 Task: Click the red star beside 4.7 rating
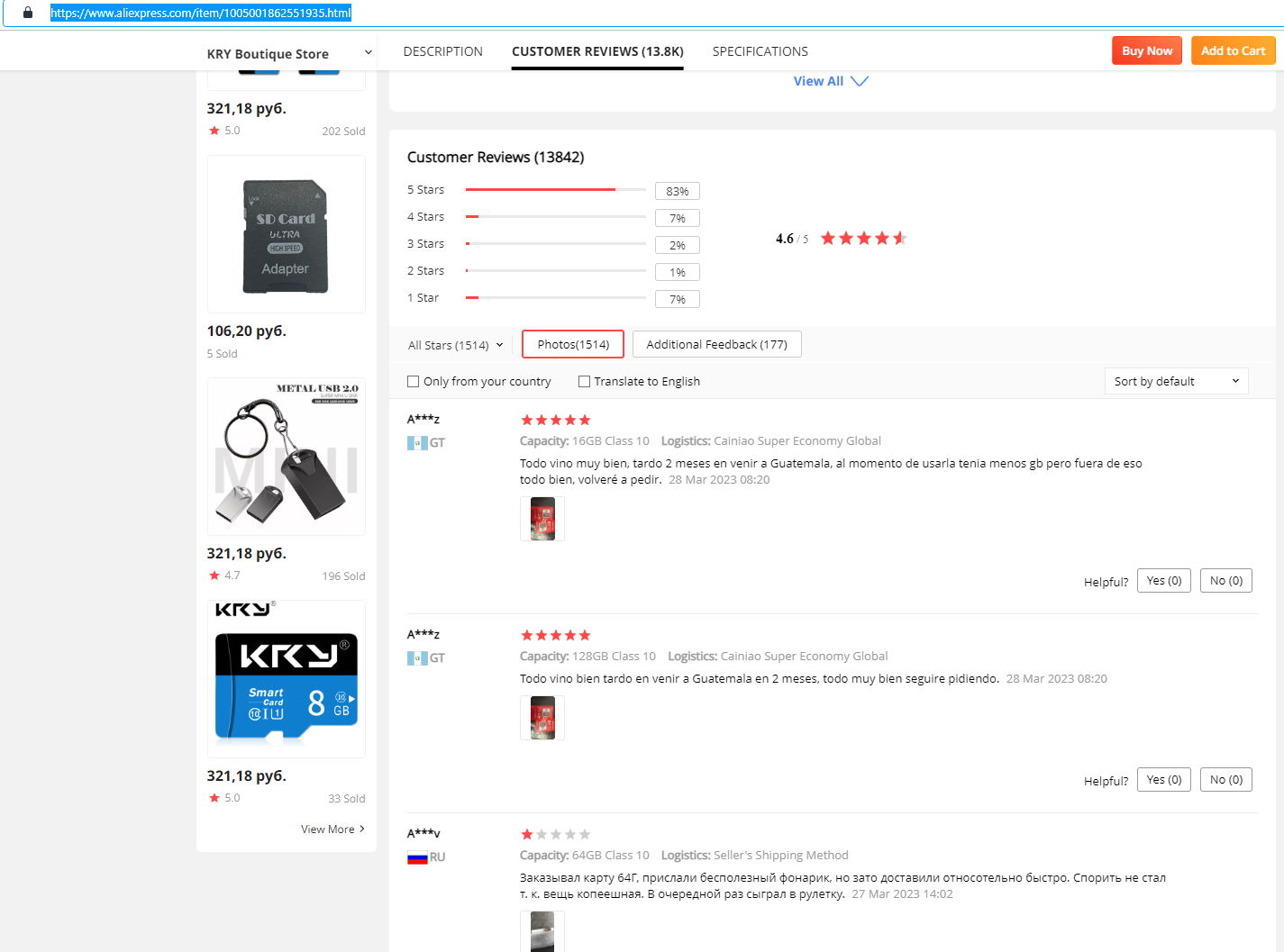[214, 576]
